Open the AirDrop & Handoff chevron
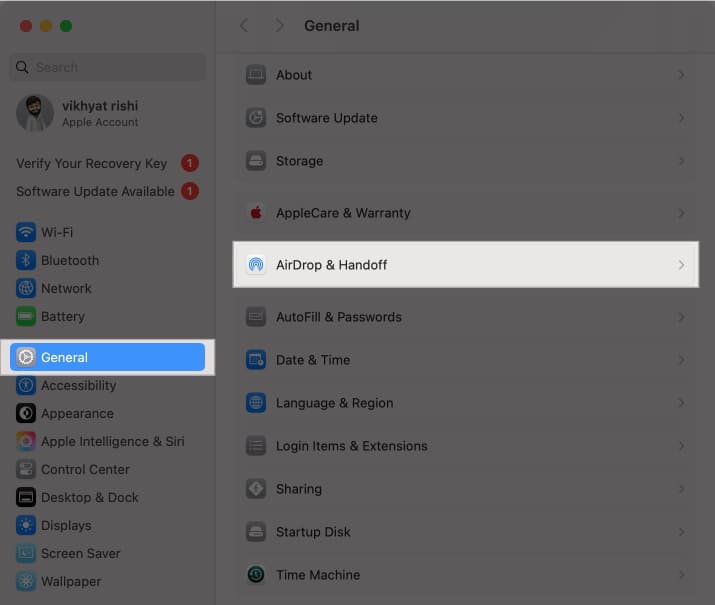 click(681, 264)
